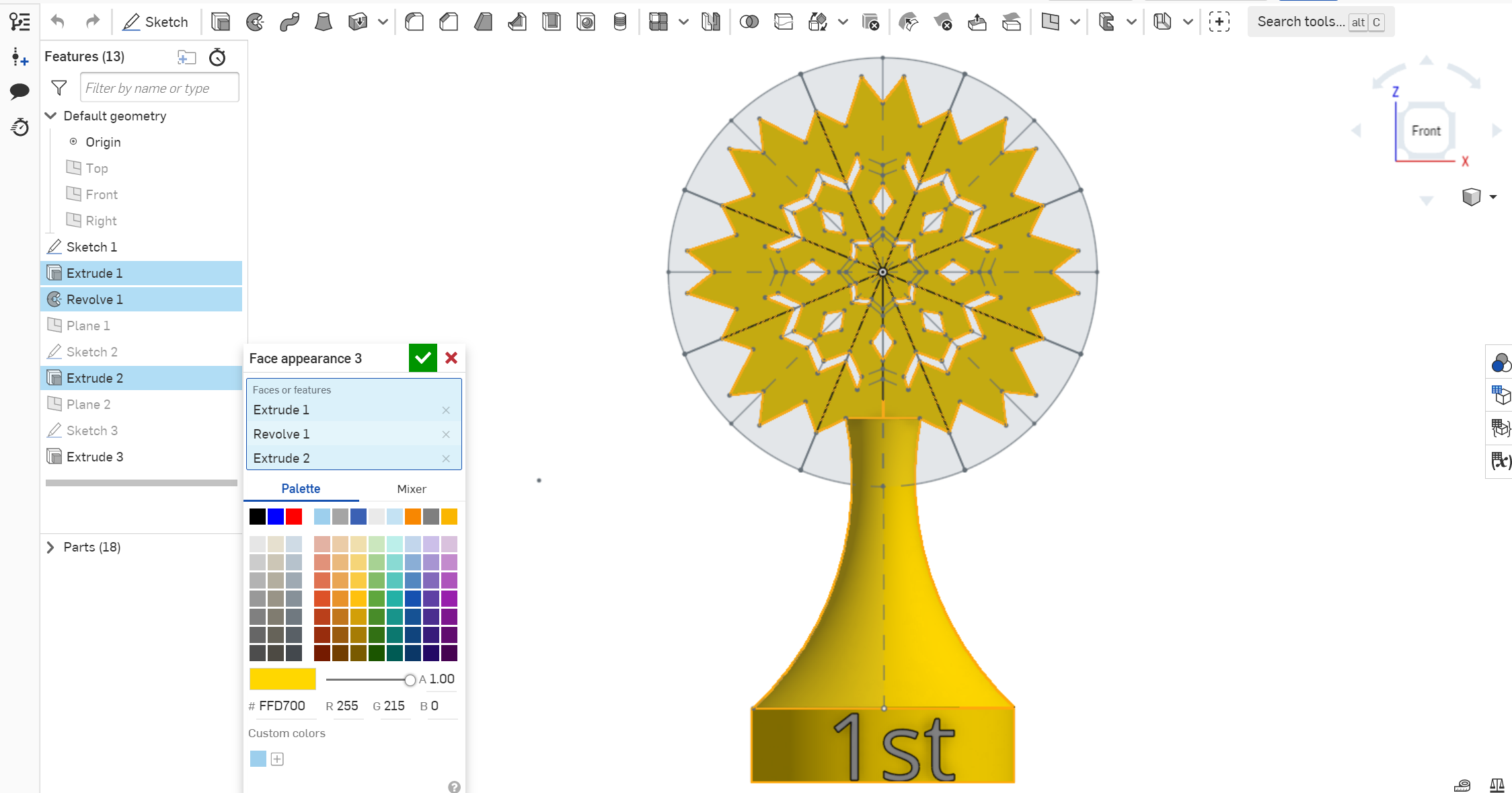The image size is (1512, 793).
Task: Start the Mirror feature tool
Action: click(711, 22)
